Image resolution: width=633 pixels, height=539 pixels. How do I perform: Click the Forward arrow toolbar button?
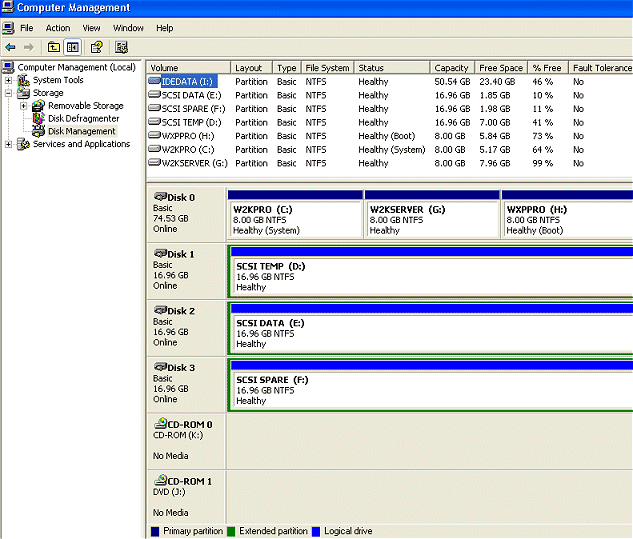coord(28,48)
